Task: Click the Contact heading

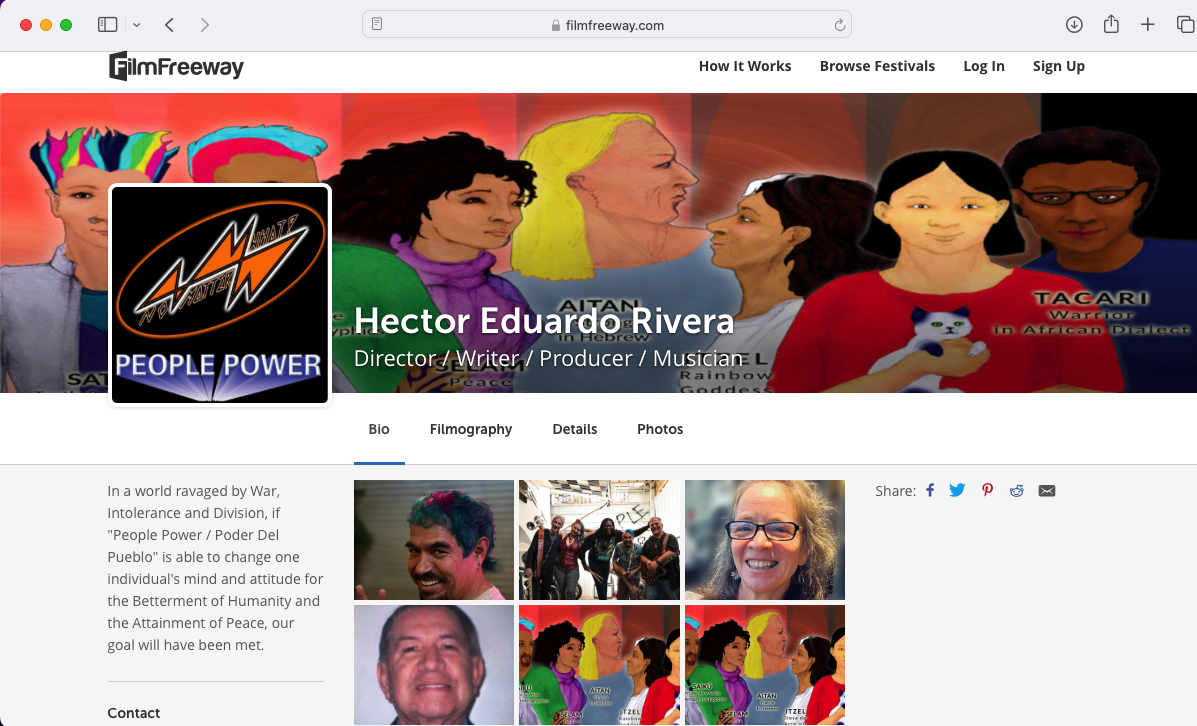Action: tap(134, 713)
